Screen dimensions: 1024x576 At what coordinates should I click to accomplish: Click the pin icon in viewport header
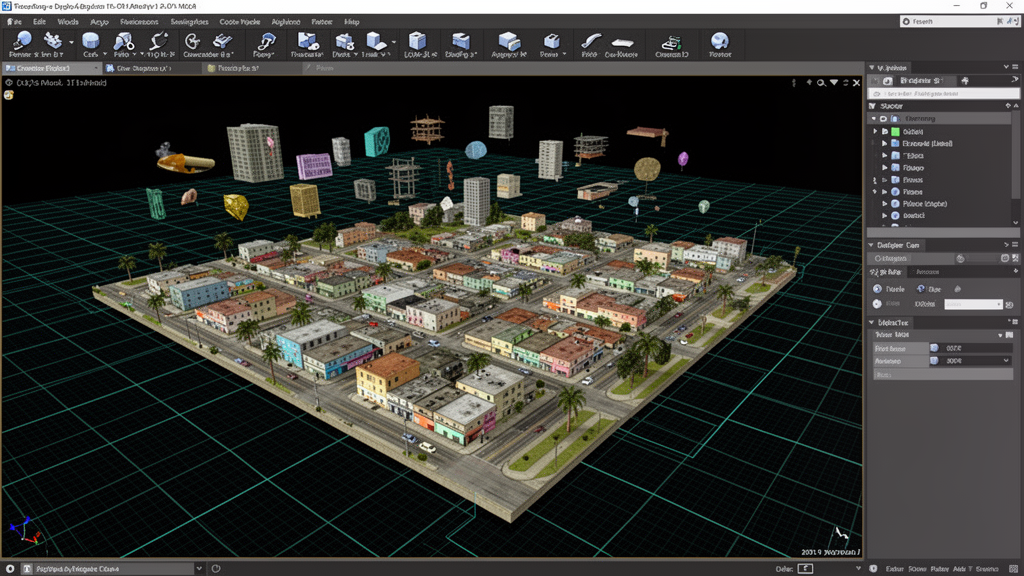808,83
